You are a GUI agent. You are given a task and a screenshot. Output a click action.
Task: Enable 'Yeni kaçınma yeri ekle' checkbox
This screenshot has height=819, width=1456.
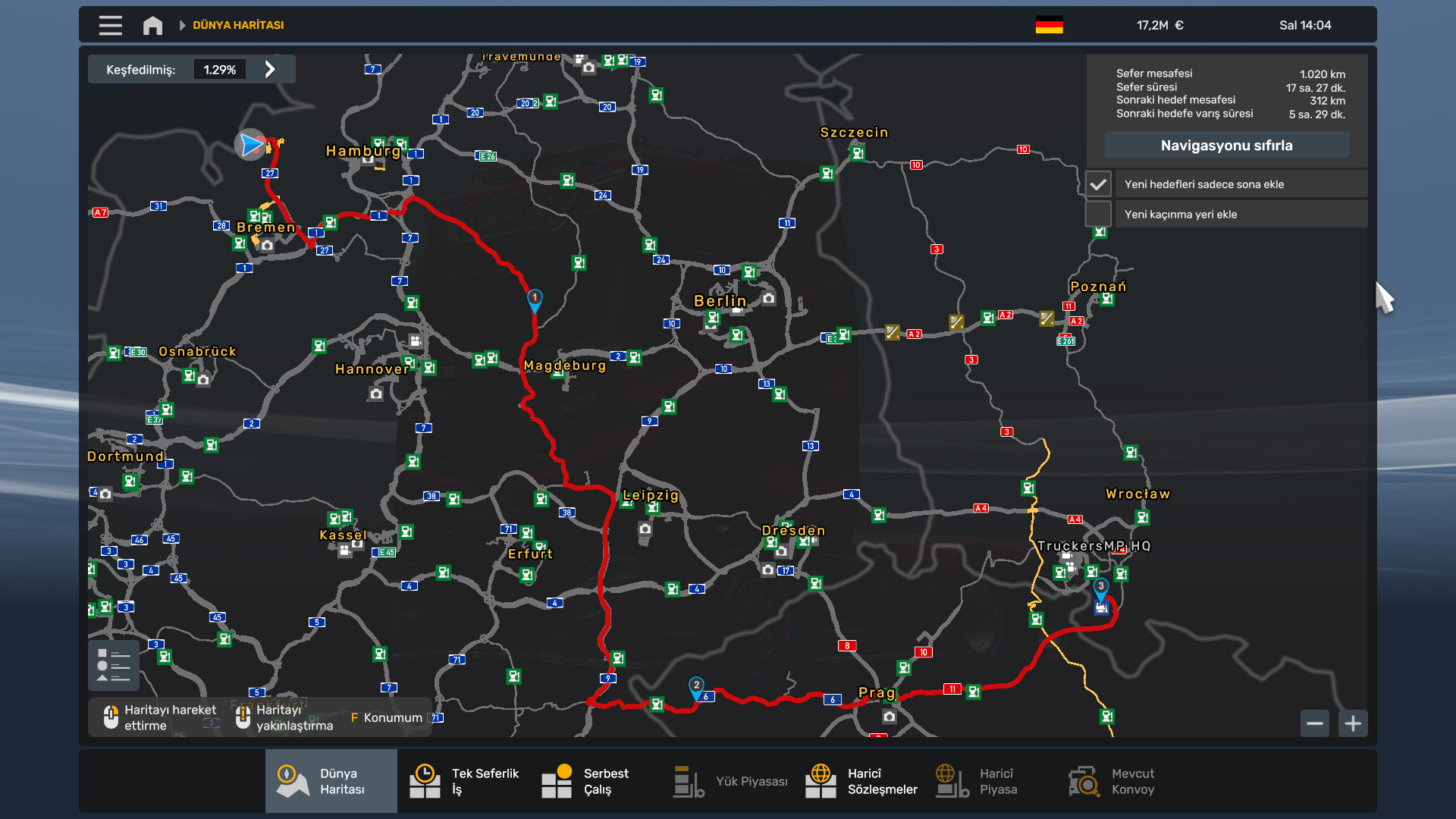(x=1098, y=215)
